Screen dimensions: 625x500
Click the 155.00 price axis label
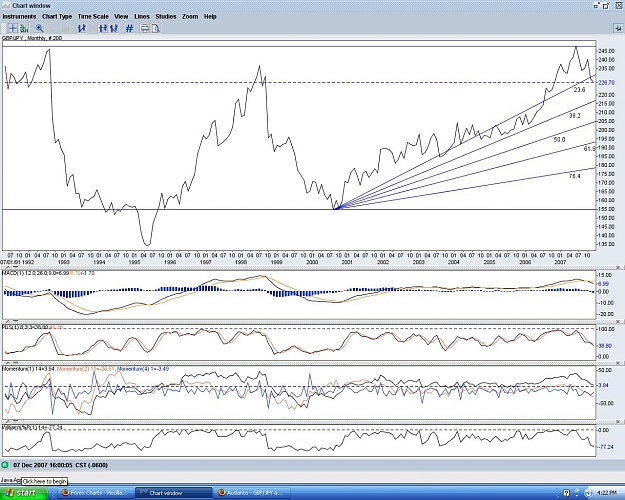(x=606, y=209)
